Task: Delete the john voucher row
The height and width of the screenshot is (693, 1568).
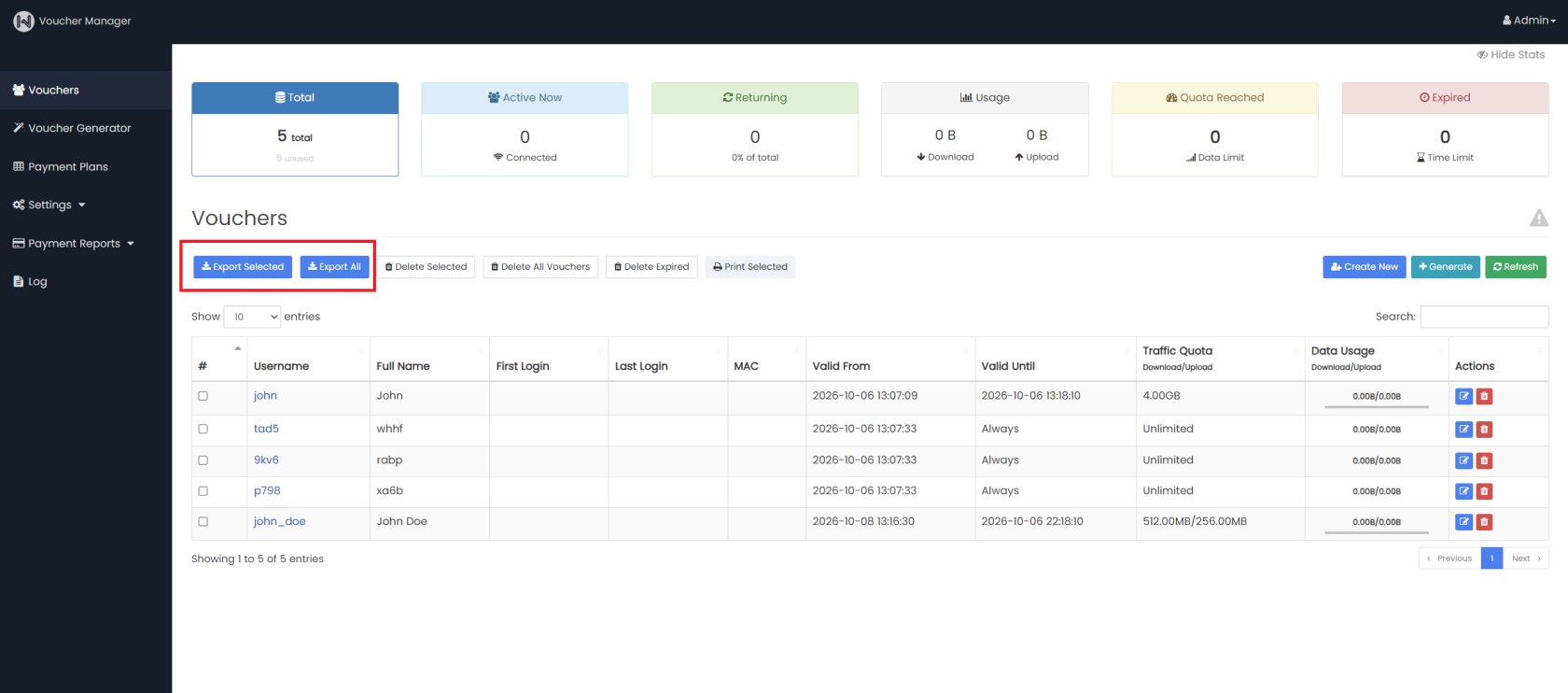Action: (1484, 396)
